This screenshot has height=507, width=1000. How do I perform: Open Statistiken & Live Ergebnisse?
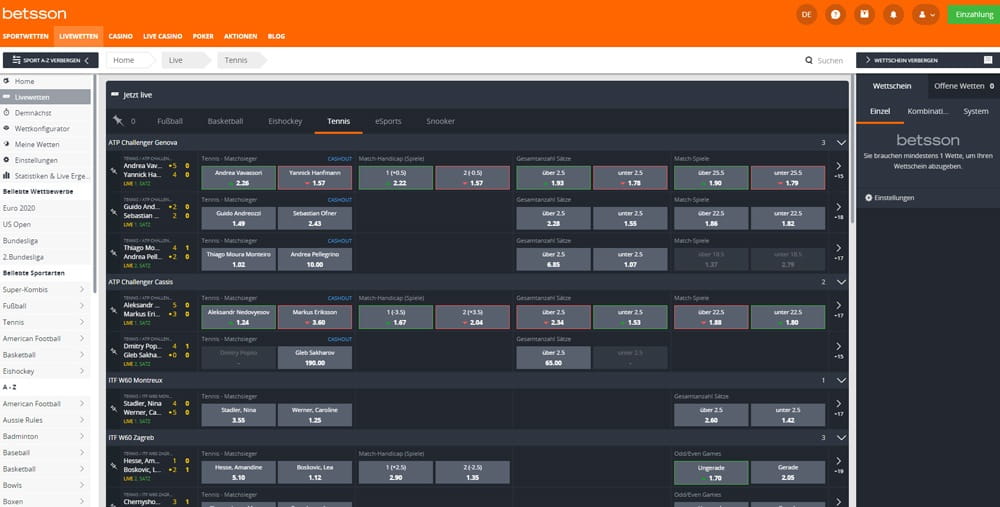click(45, 176)
